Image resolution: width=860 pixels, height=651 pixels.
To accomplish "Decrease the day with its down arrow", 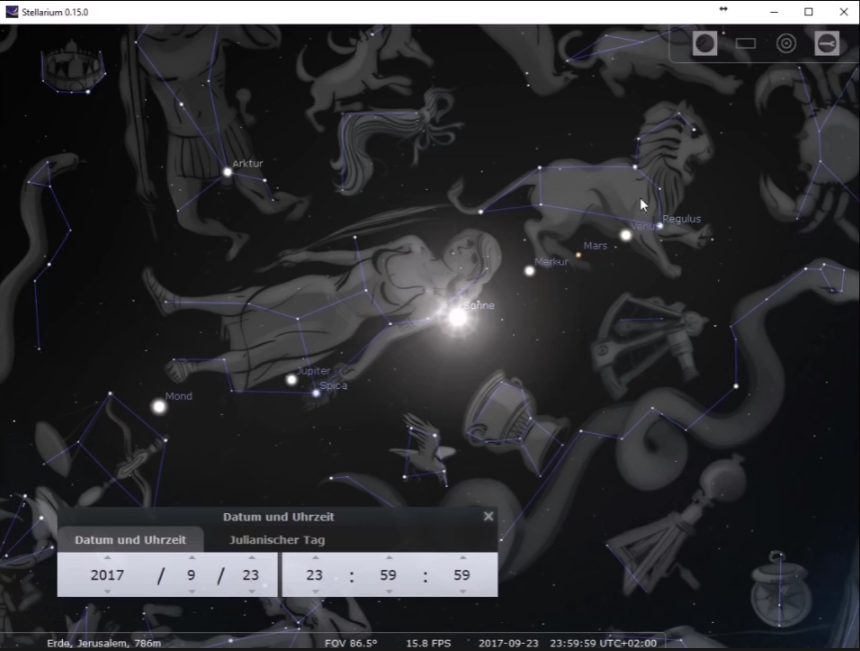I will (x=251, y=592).
